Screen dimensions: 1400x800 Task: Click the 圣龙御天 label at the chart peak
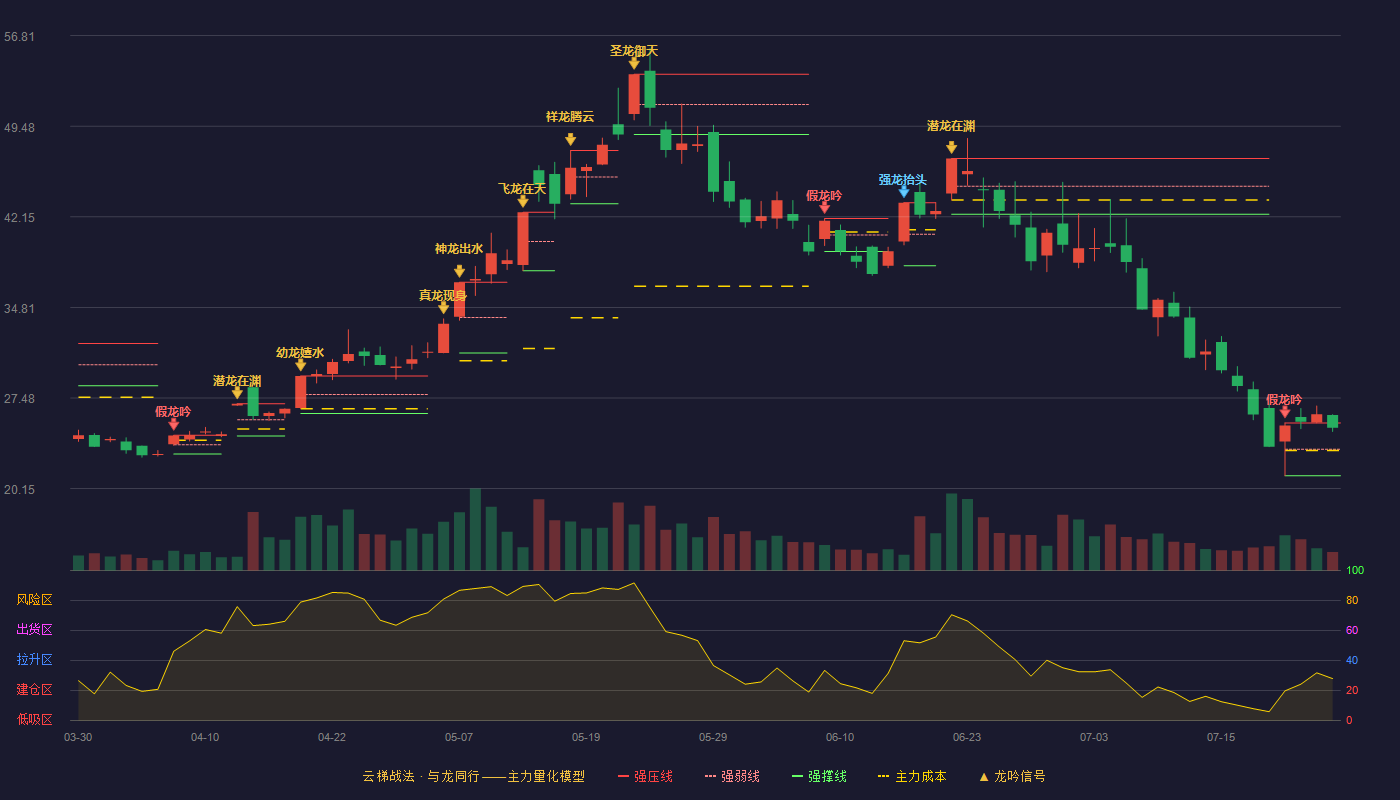(634, 51)
